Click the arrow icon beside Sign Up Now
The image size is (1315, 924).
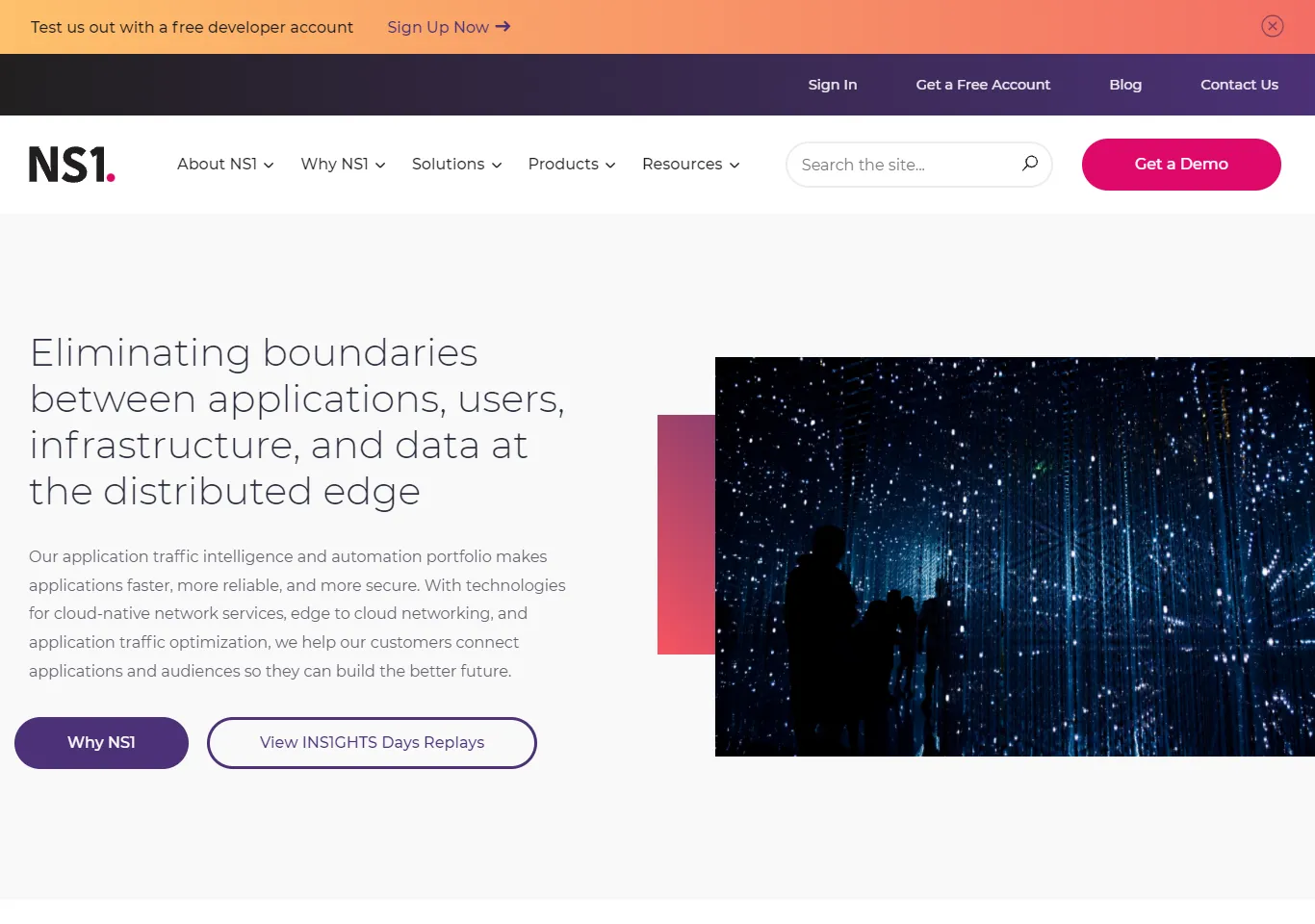tap(504, 27)
